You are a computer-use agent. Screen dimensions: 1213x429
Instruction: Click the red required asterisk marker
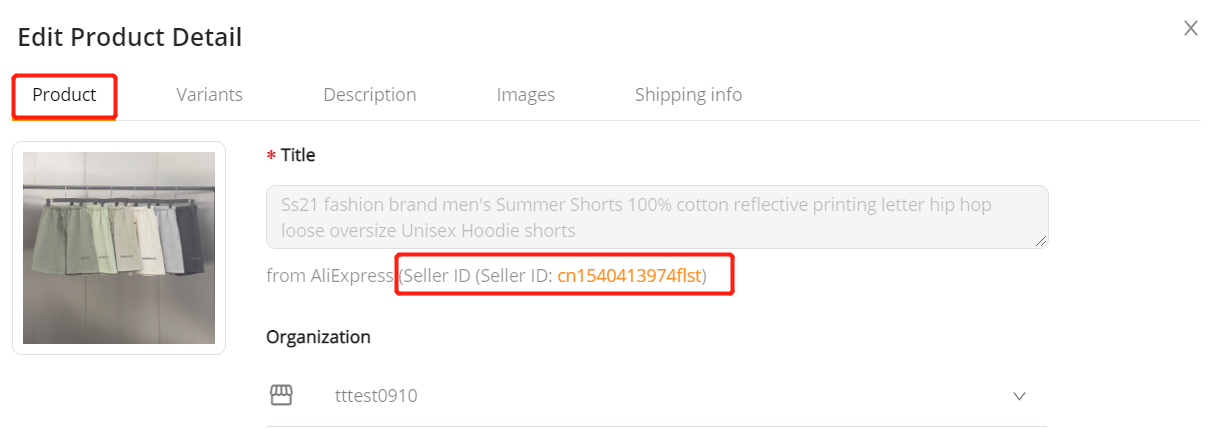[271, 157]
